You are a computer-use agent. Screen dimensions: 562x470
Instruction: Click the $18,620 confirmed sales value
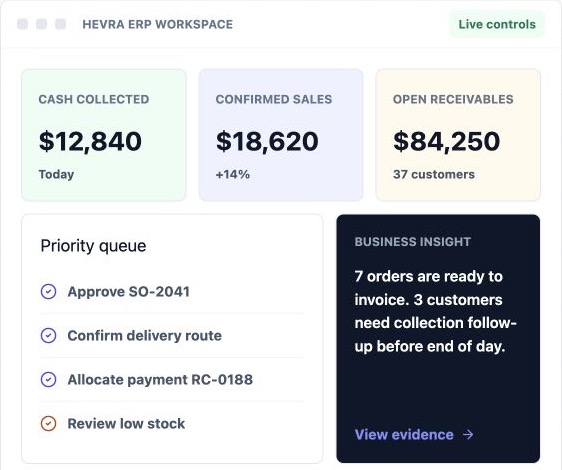click(267, 141)
